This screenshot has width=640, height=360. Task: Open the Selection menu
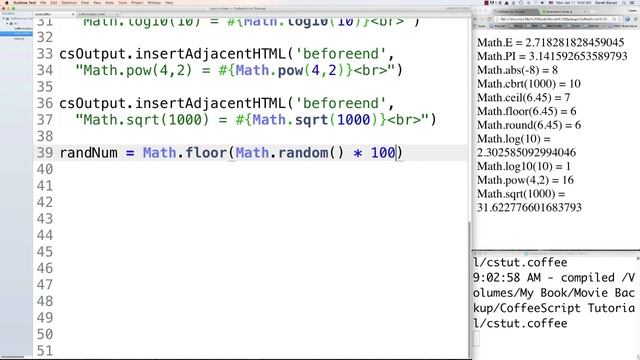pos(69,3)
